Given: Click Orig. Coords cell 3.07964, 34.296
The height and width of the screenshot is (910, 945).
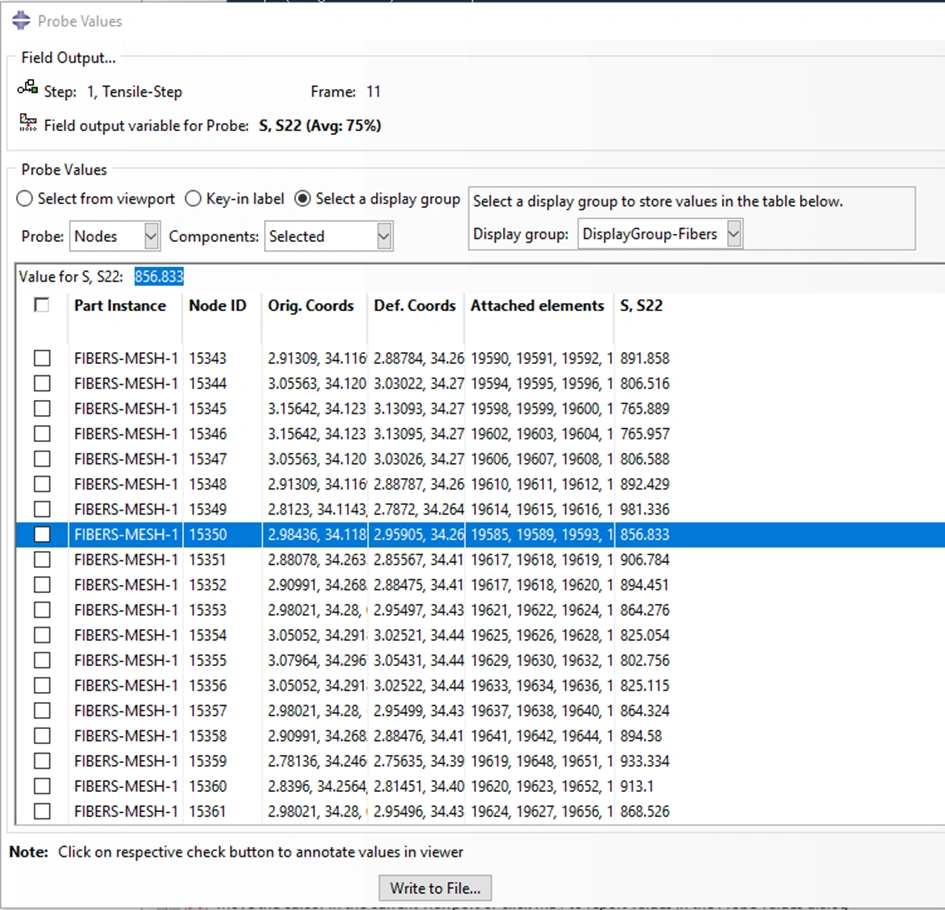Looking at the screenshot, I should [317, 661].
